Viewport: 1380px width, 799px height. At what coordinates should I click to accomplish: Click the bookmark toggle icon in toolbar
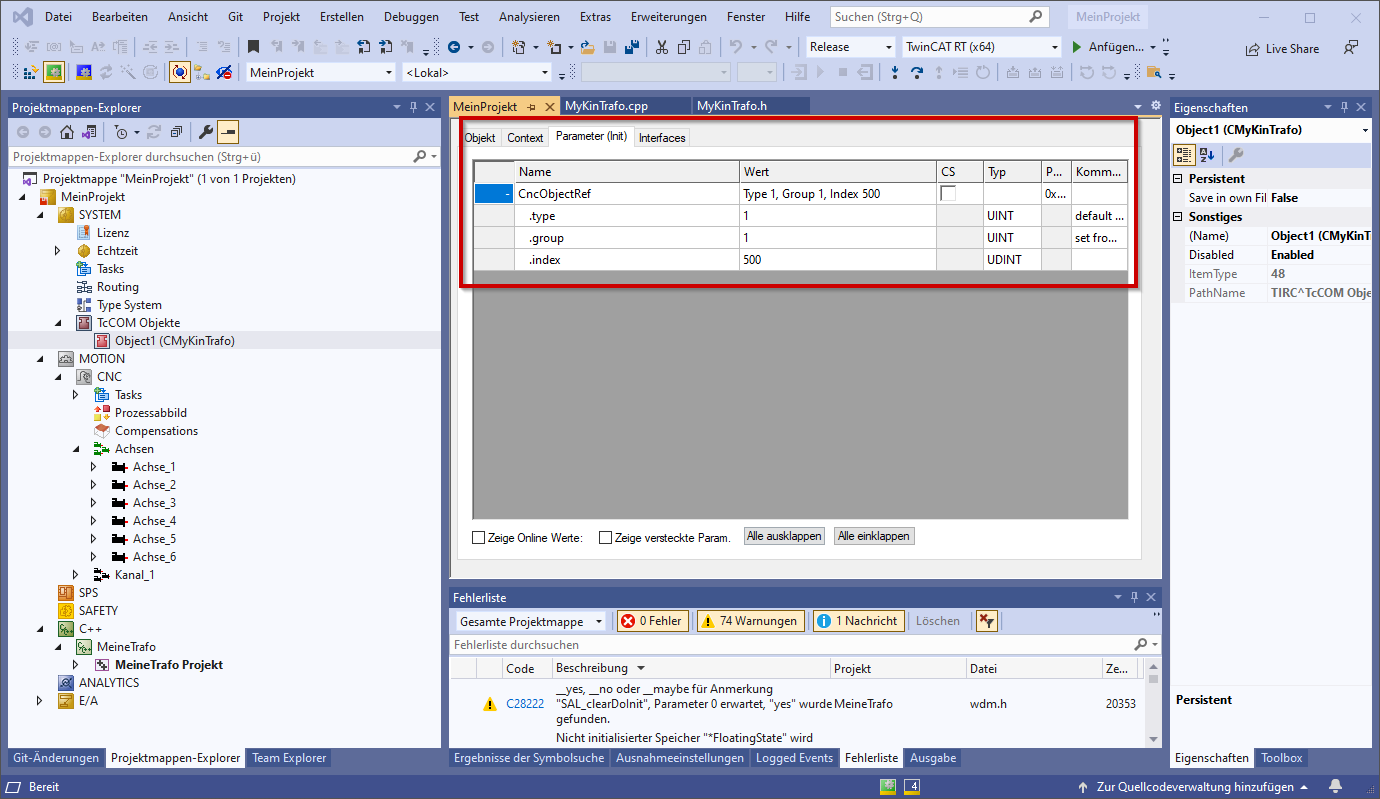[x=254, y=47]
